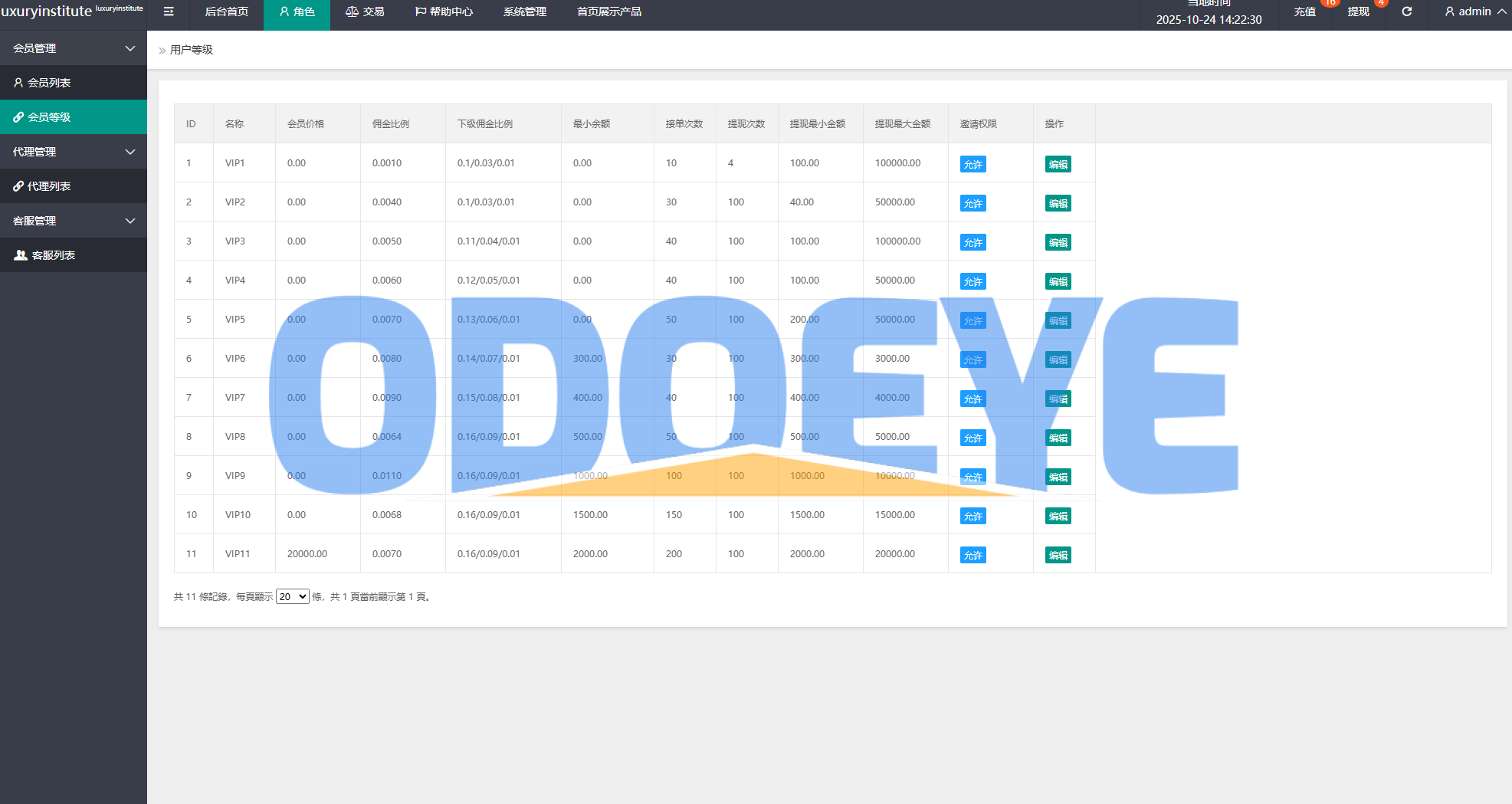
Task: Open the records-per-page dropdown
Action: pyautogui.click(x=292, y=596)
